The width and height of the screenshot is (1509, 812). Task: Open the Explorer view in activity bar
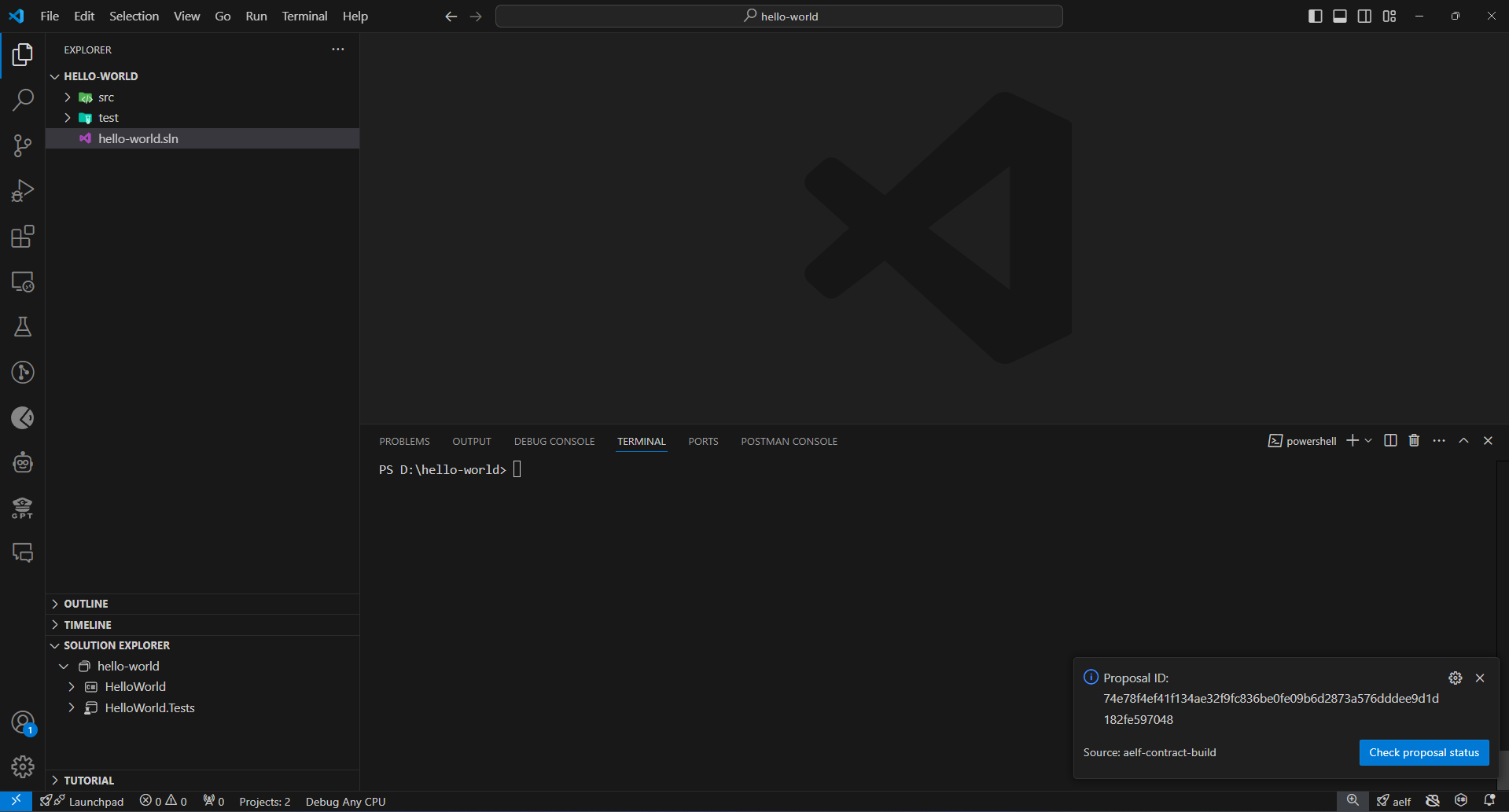pos(23,55)
